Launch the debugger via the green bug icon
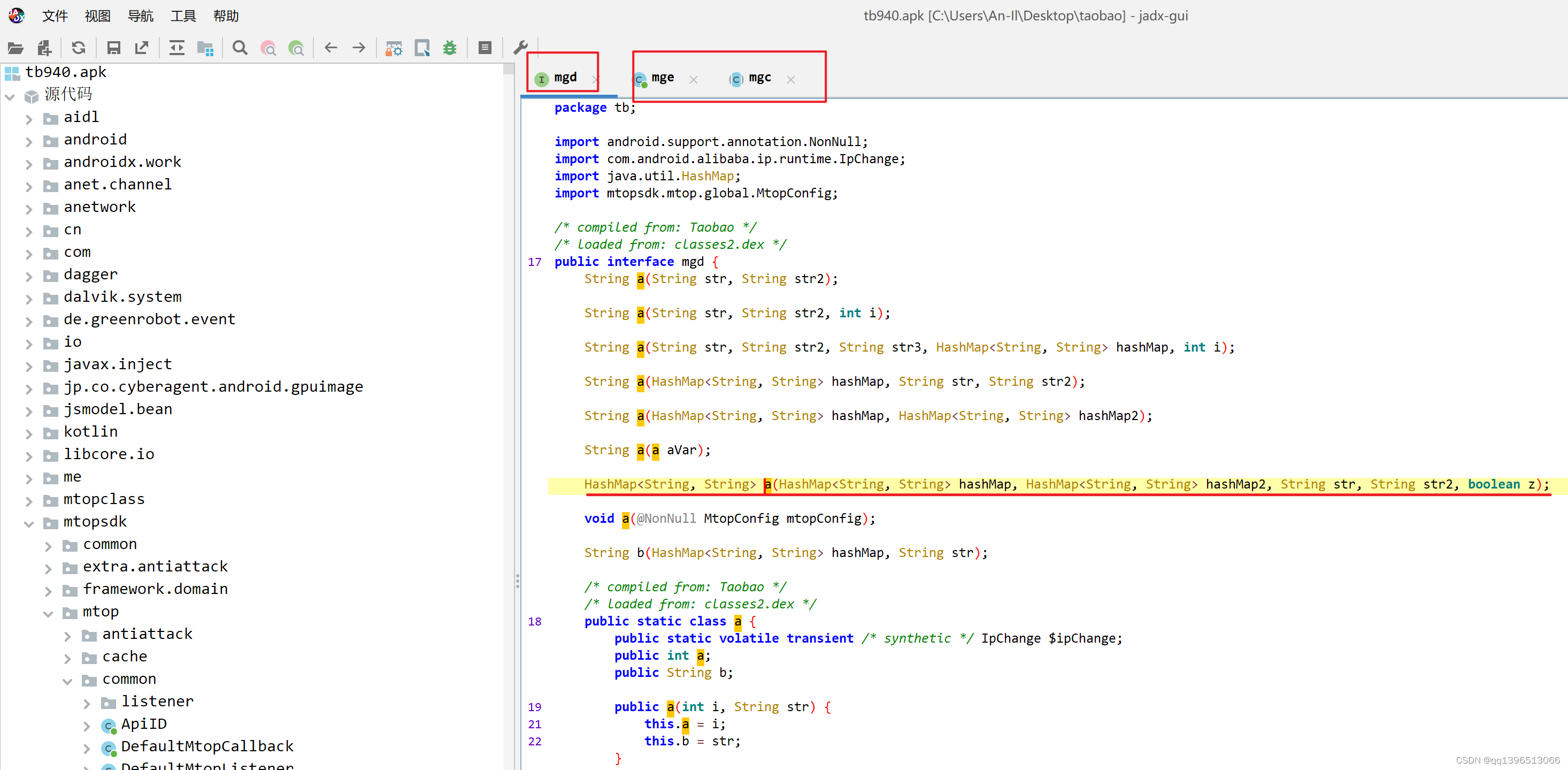The image size is (1568, 770). pos(450,48)
